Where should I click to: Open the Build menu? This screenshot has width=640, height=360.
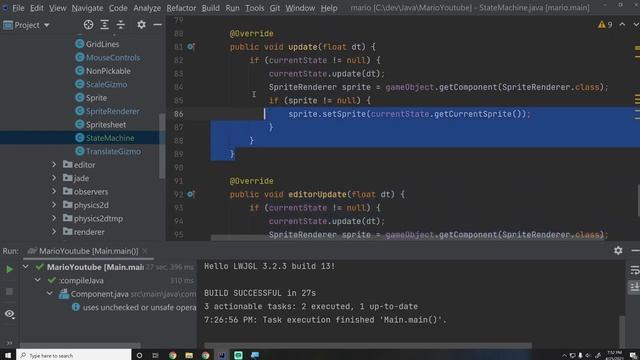(x=210, y=8)
